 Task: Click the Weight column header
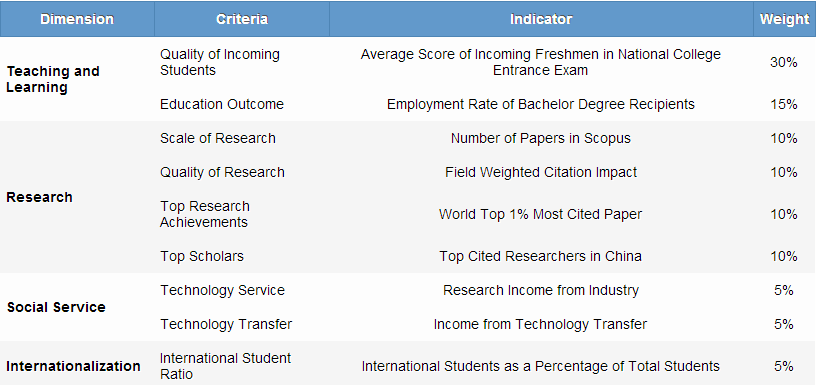click(784, 19)
